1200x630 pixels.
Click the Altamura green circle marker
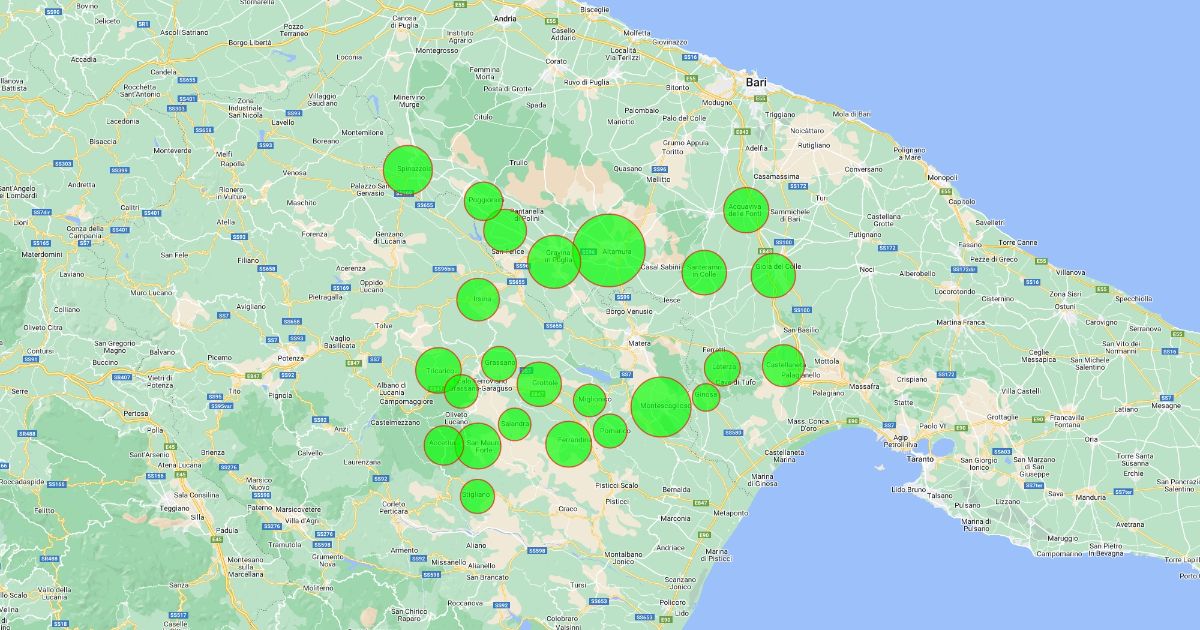pos(609,250)
